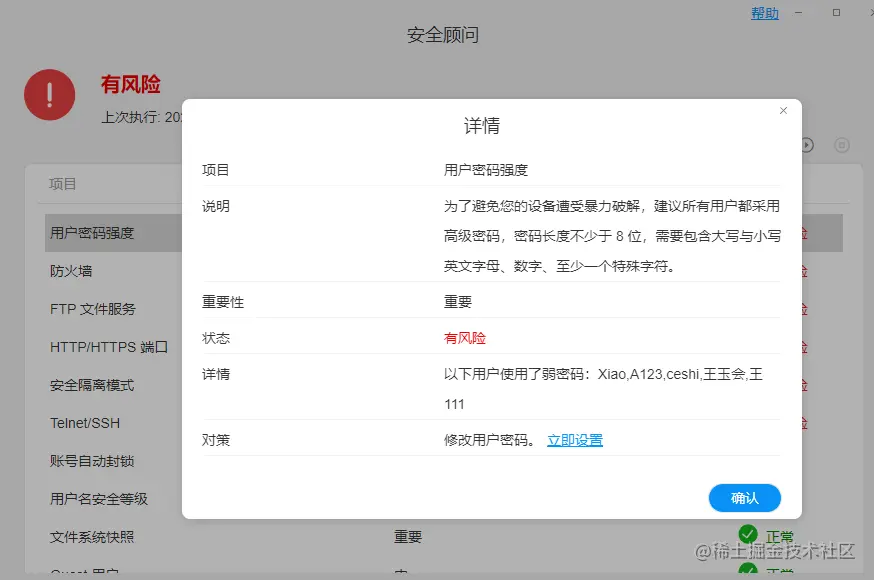Click the red risk warning icon
Screen dimensions: 874x580
(x=50, y=95)
